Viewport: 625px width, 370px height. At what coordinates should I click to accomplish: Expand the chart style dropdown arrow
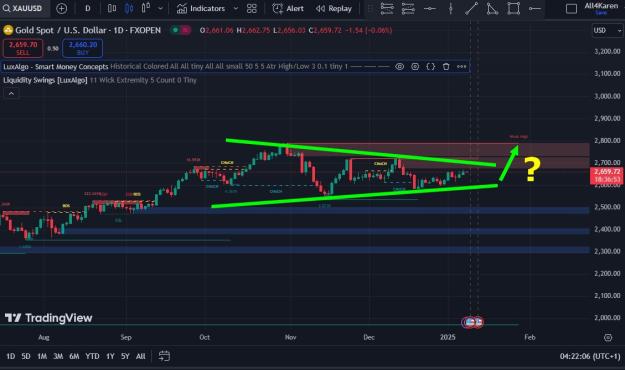pyautogui.click(x=160, y=8)
